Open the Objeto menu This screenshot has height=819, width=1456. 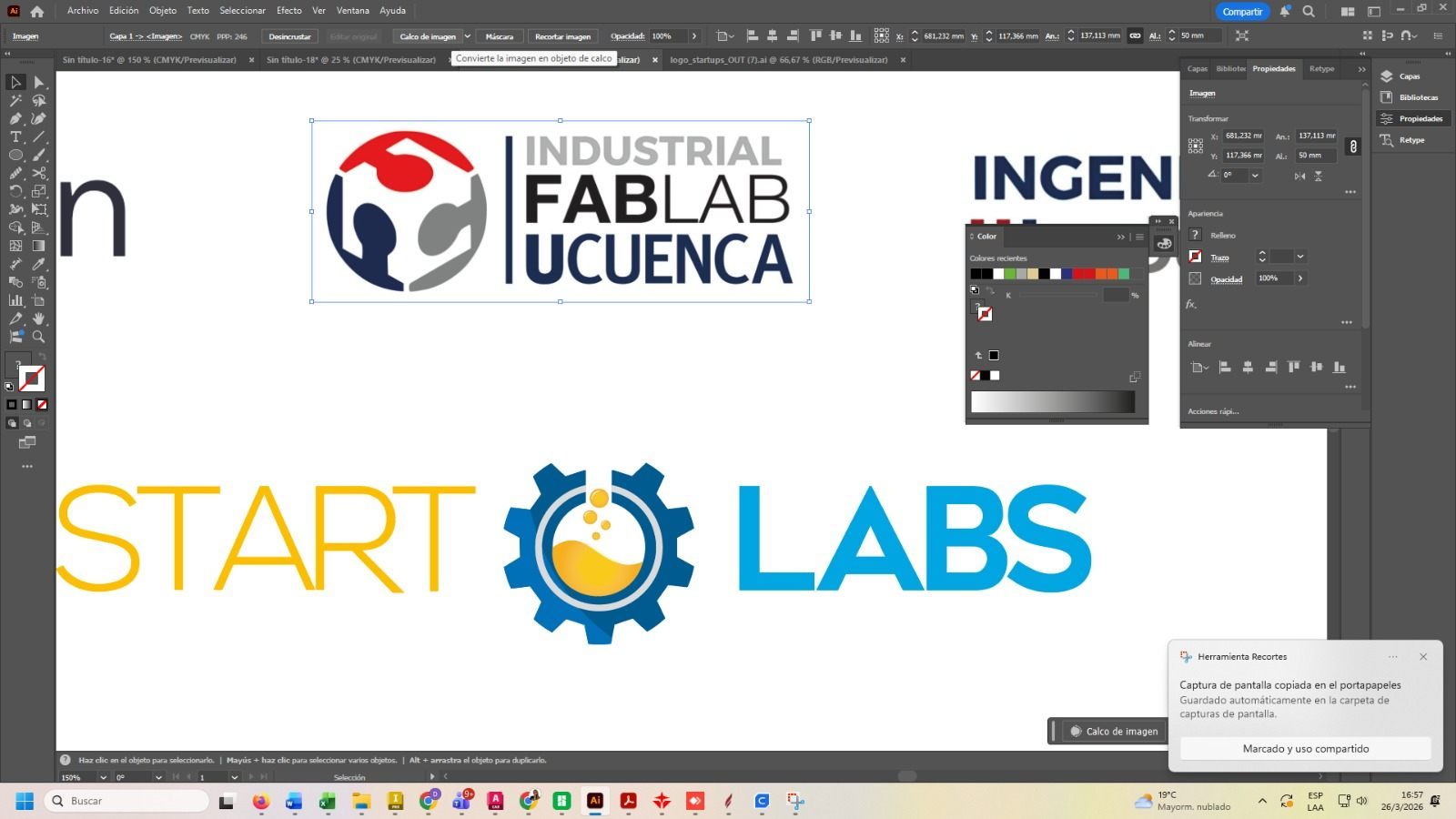coord(163,11)
